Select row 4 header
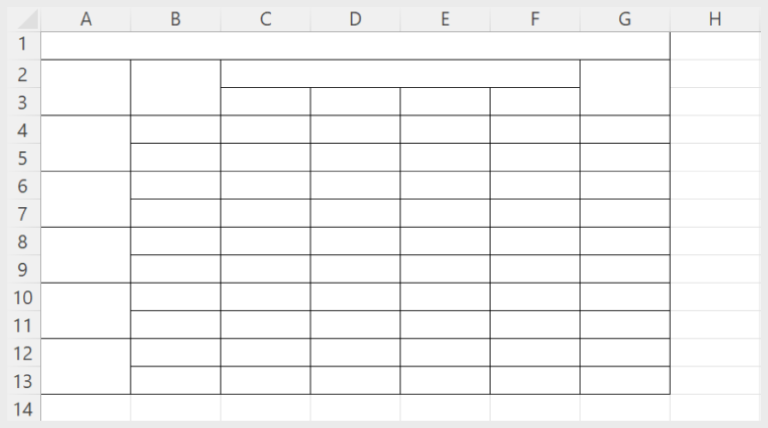This screenshot has height=428, width=768. coord(24,130)
